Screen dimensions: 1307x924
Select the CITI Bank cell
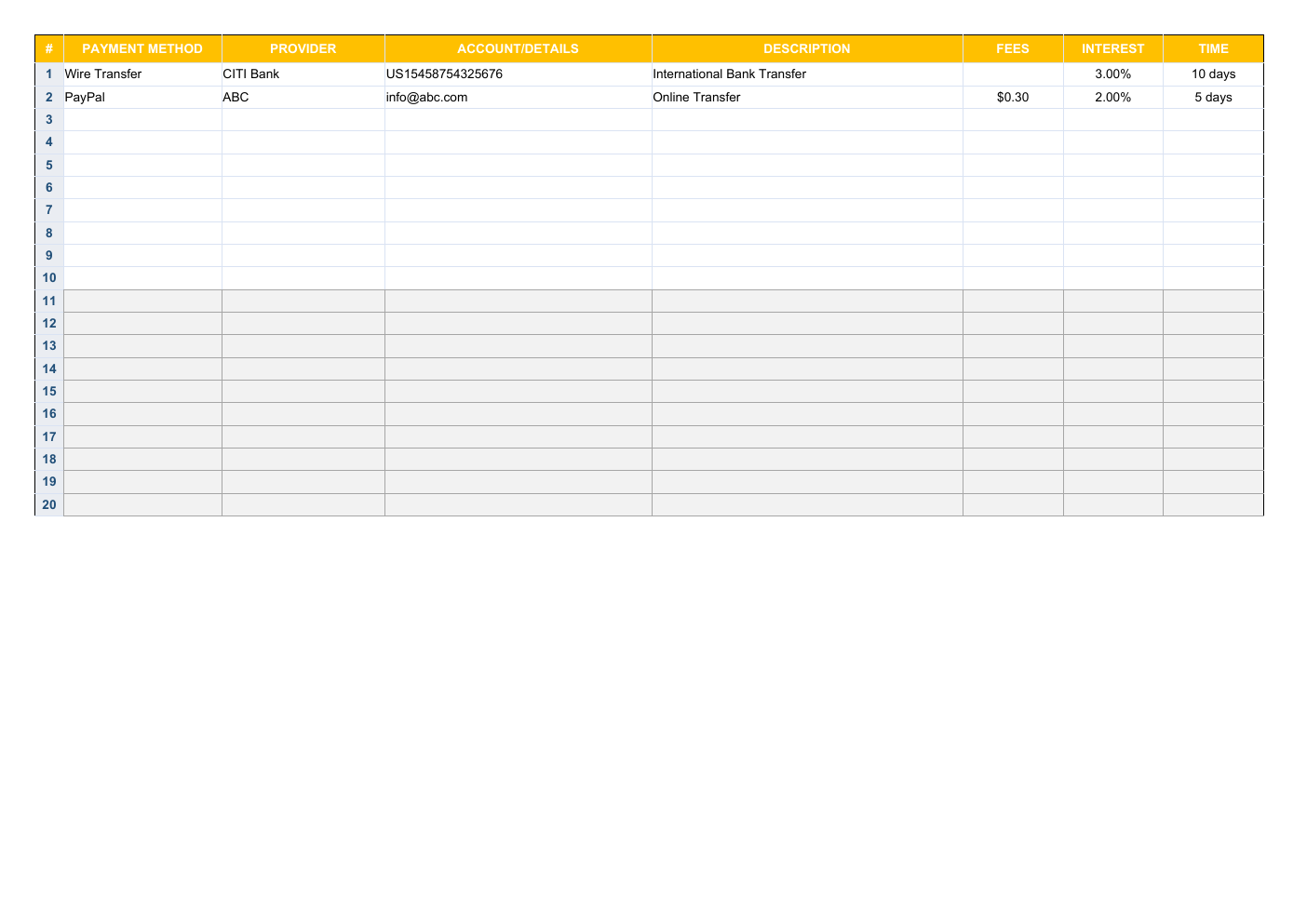[303, 74]
